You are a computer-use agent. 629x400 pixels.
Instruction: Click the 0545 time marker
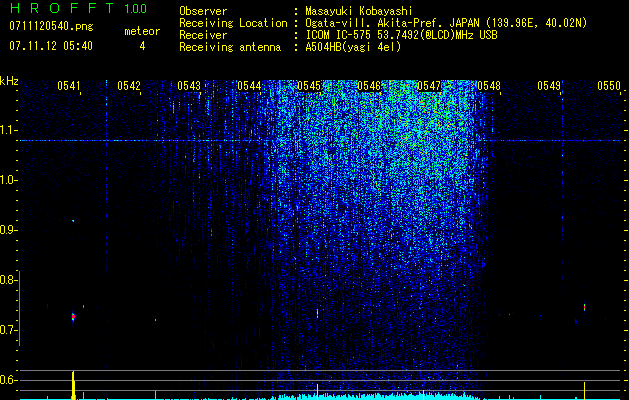309,86
